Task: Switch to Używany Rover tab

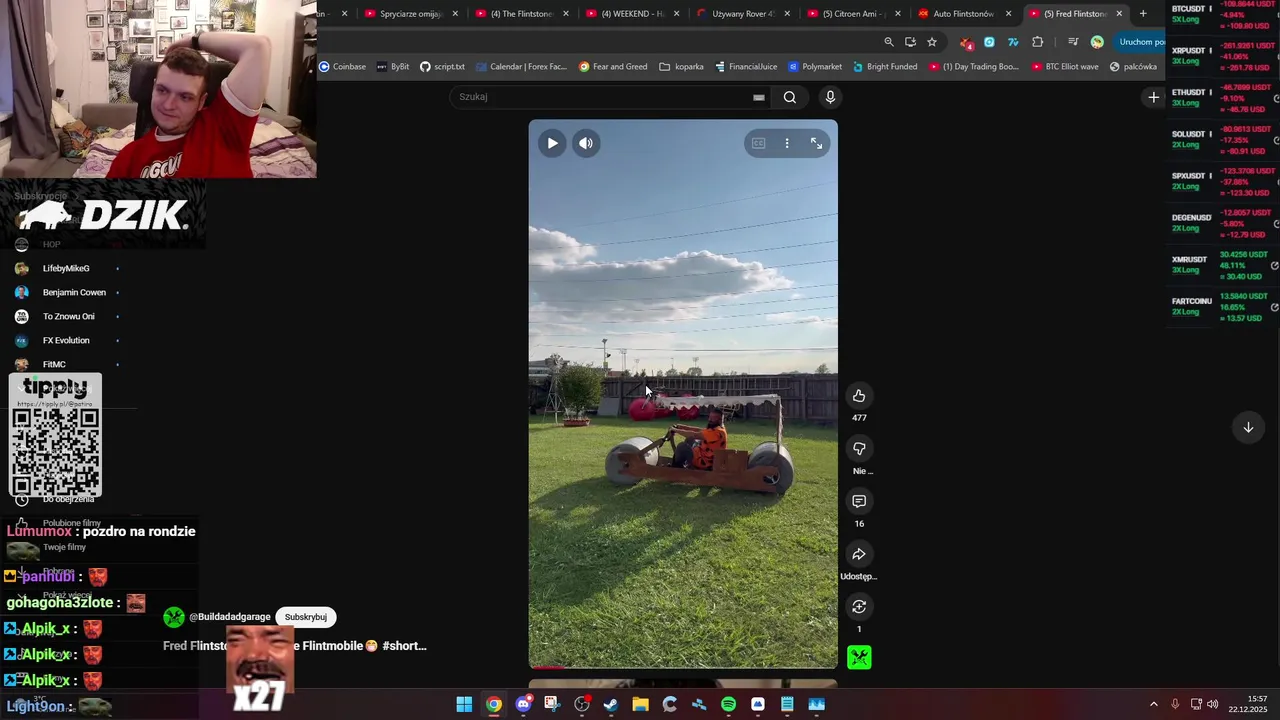Action: 743,14
